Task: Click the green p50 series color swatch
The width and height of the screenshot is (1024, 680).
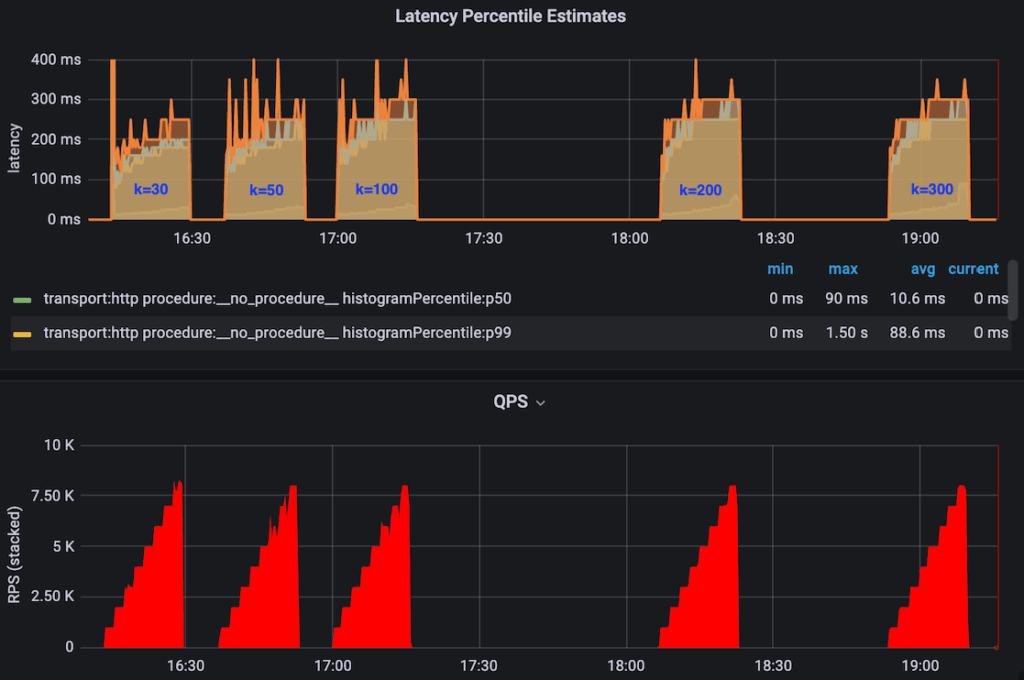Action: (22, 299)
